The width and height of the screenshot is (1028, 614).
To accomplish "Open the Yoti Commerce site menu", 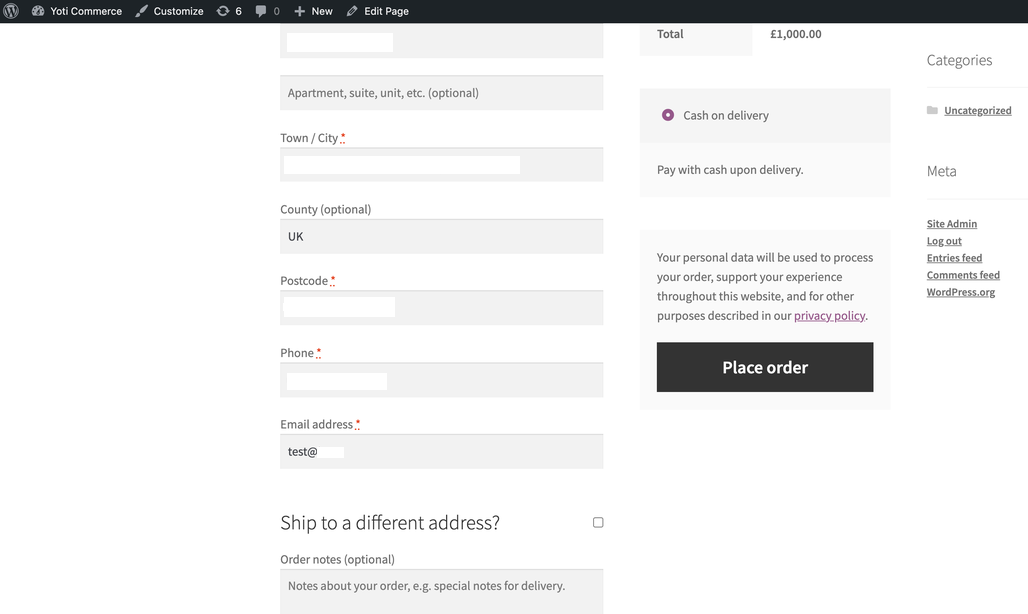I will click(x=86, y=11).
